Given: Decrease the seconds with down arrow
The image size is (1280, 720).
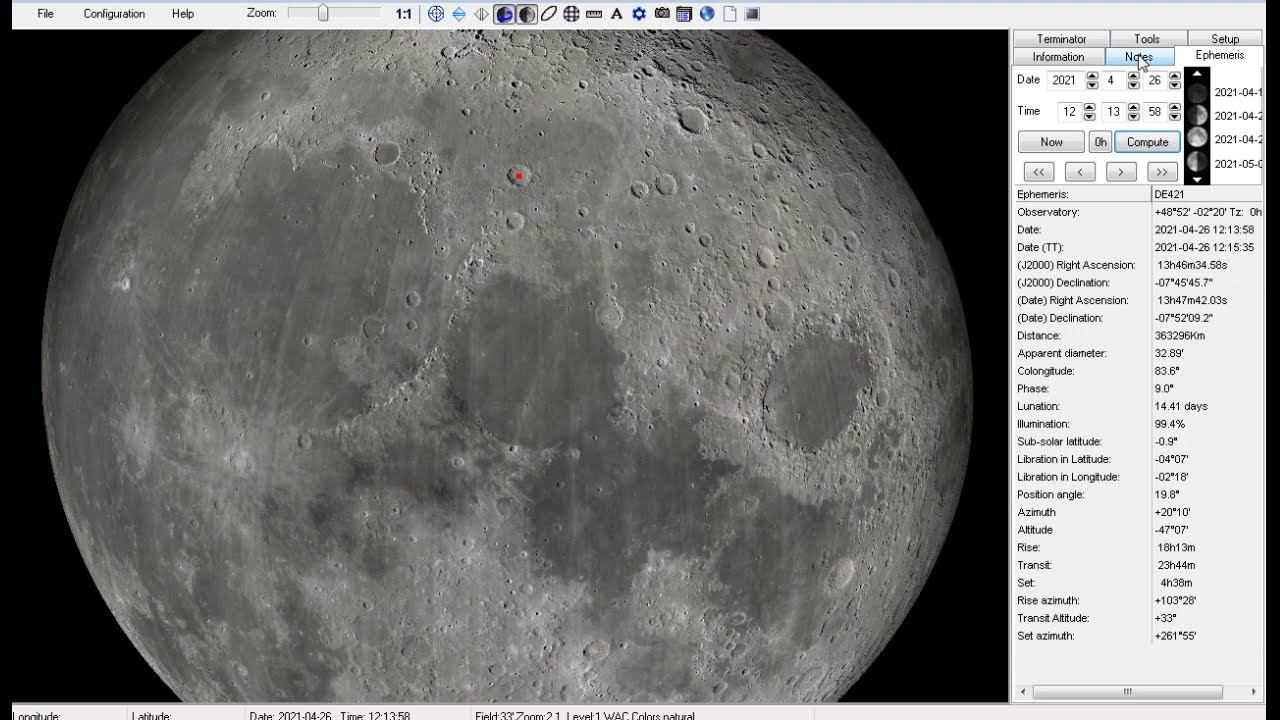Looking at the screenshot, I should (1175, 117).
